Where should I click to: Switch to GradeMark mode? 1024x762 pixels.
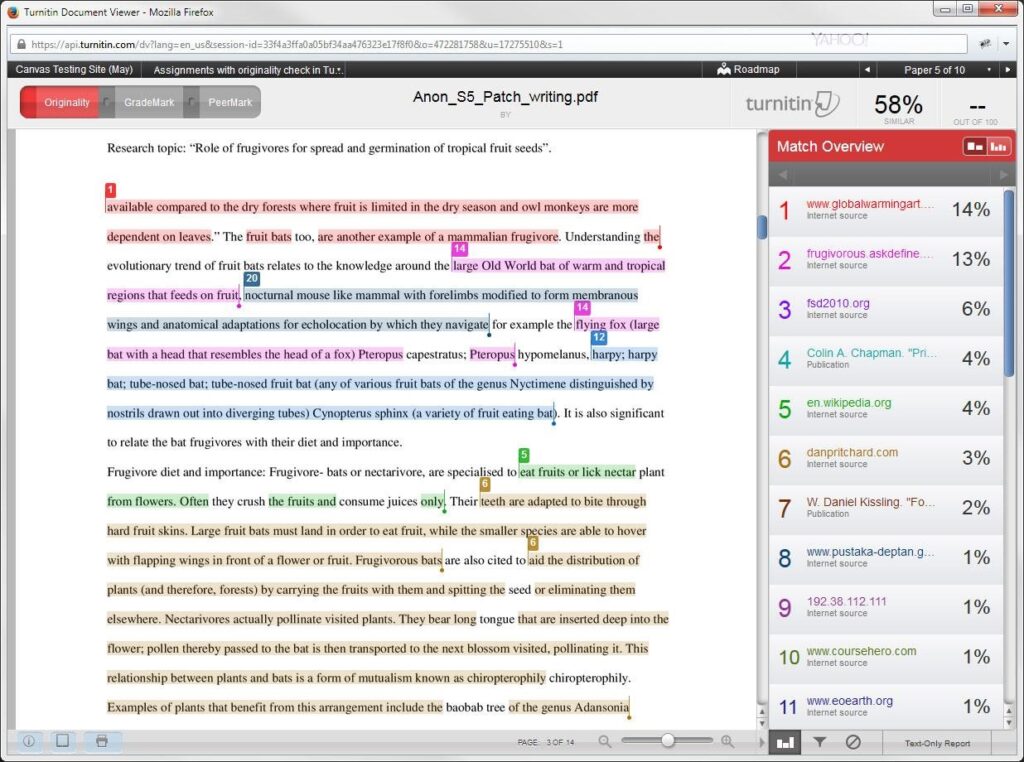(148, 102)
